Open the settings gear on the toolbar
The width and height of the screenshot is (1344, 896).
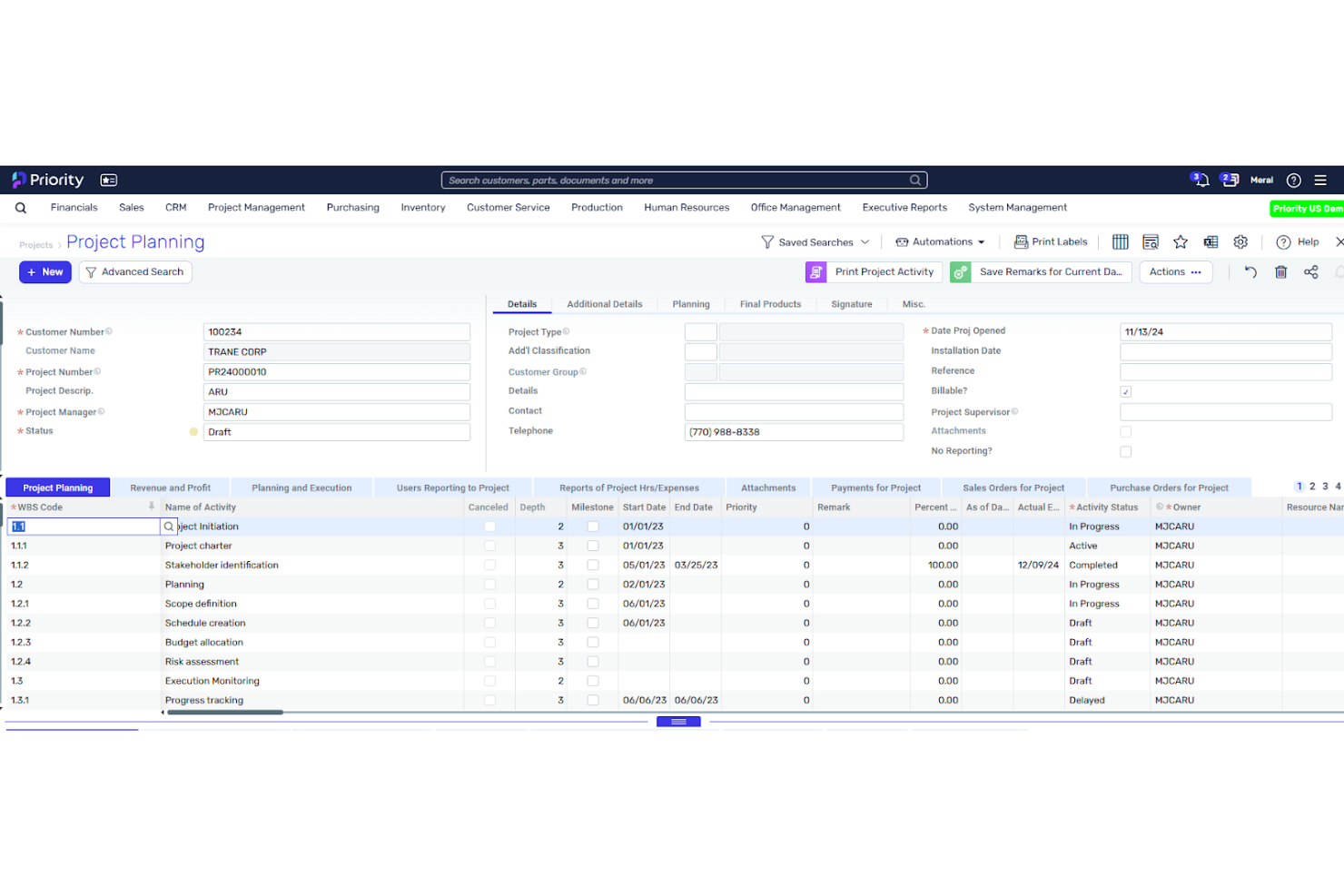[x=1240, y=241]
